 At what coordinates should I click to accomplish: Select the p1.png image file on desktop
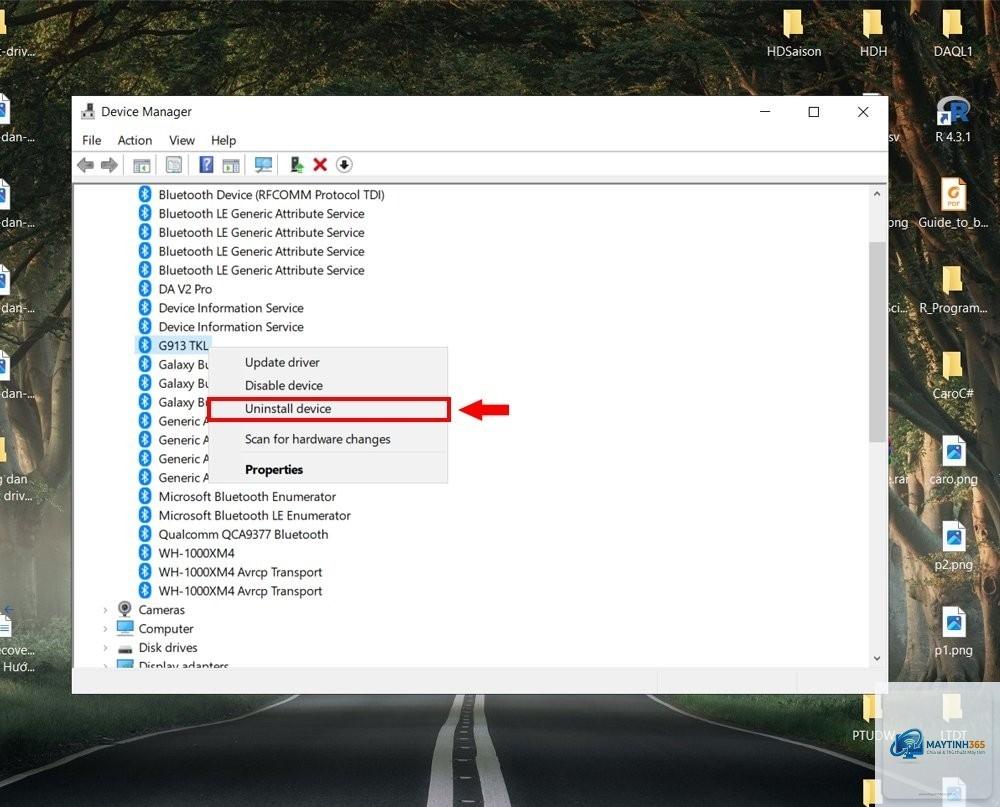[x=953, y=632]
